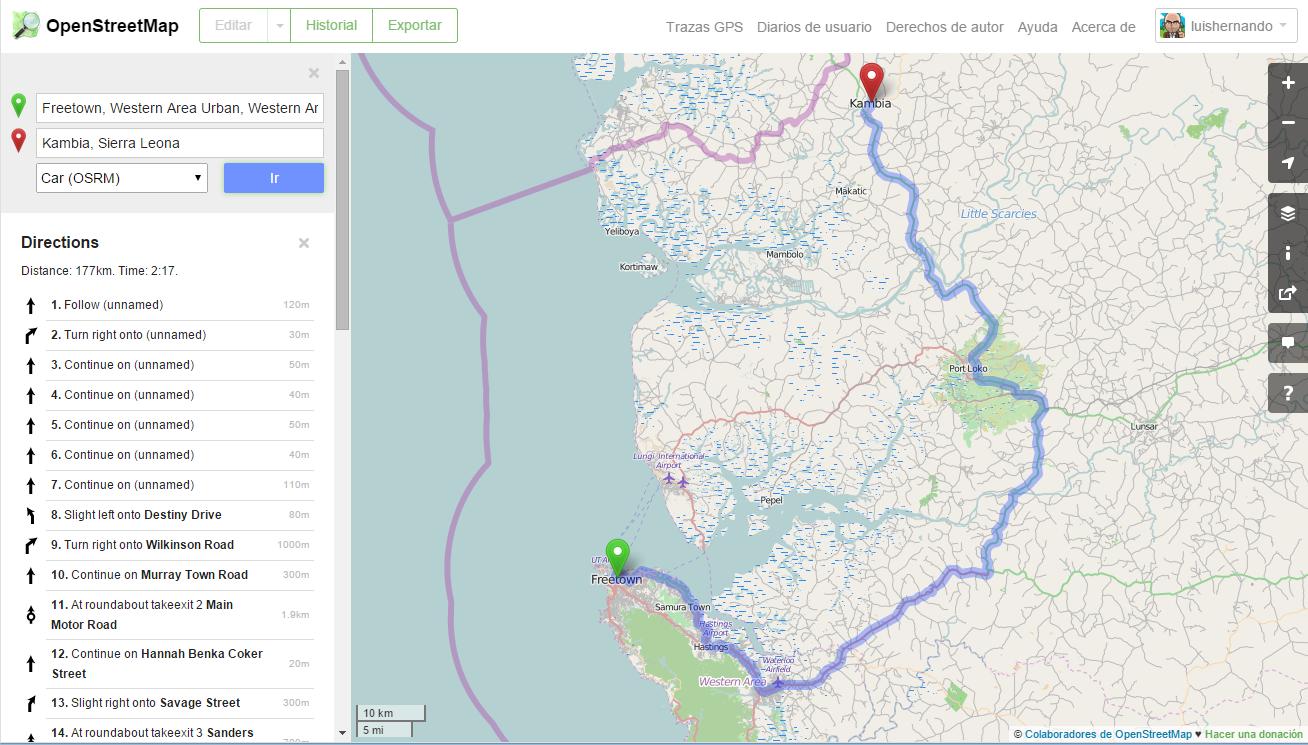
Task: Click the roundabout icon of step 11
Action: pyautogui.click(x=31, y=615)
